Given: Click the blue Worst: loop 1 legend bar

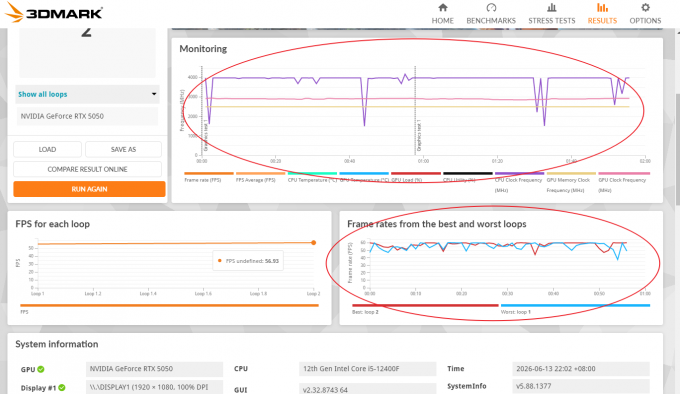Looking at the screenshot, I should (575, 306).
